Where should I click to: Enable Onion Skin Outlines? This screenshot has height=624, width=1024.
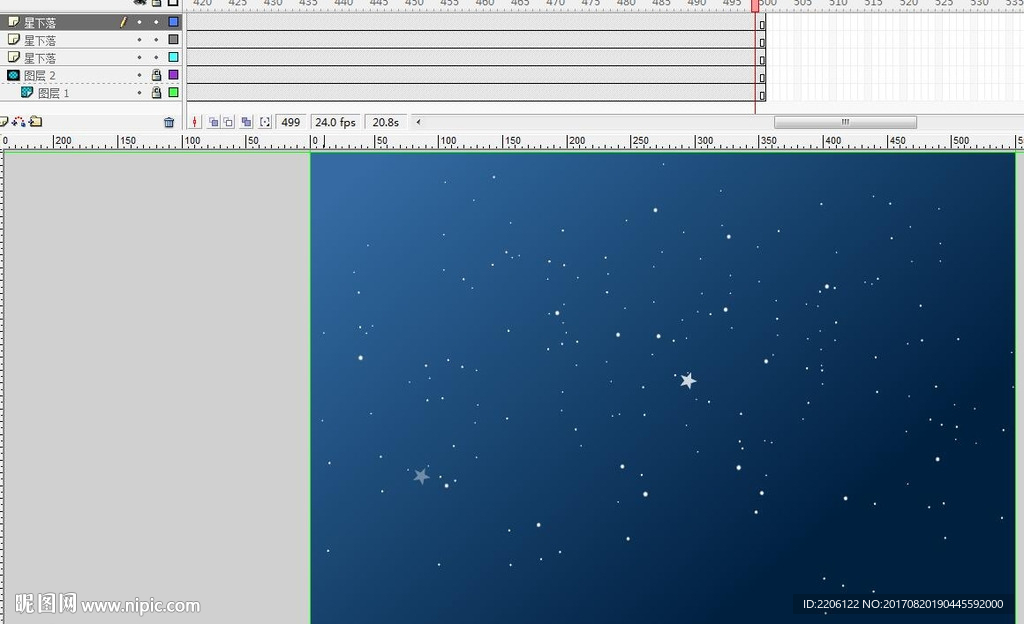click(x=228, y=122)
